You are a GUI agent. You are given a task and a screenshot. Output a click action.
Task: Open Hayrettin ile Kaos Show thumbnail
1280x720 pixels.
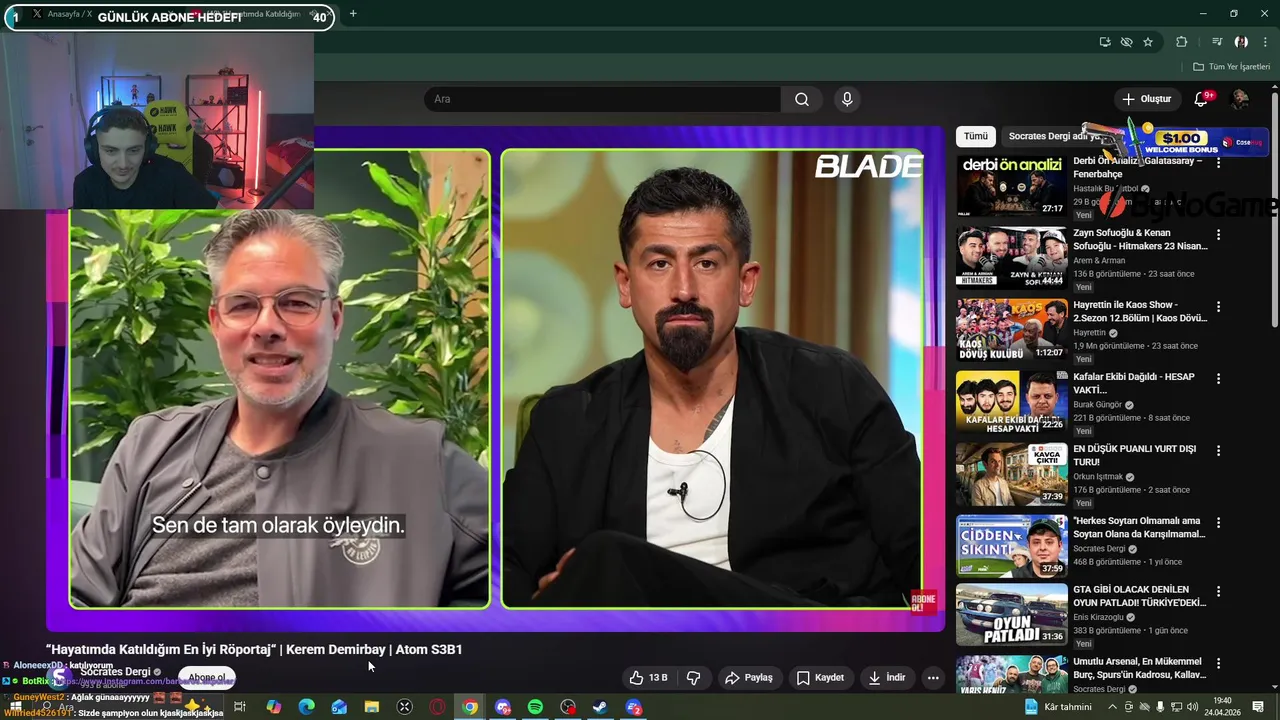point(1011,330)
